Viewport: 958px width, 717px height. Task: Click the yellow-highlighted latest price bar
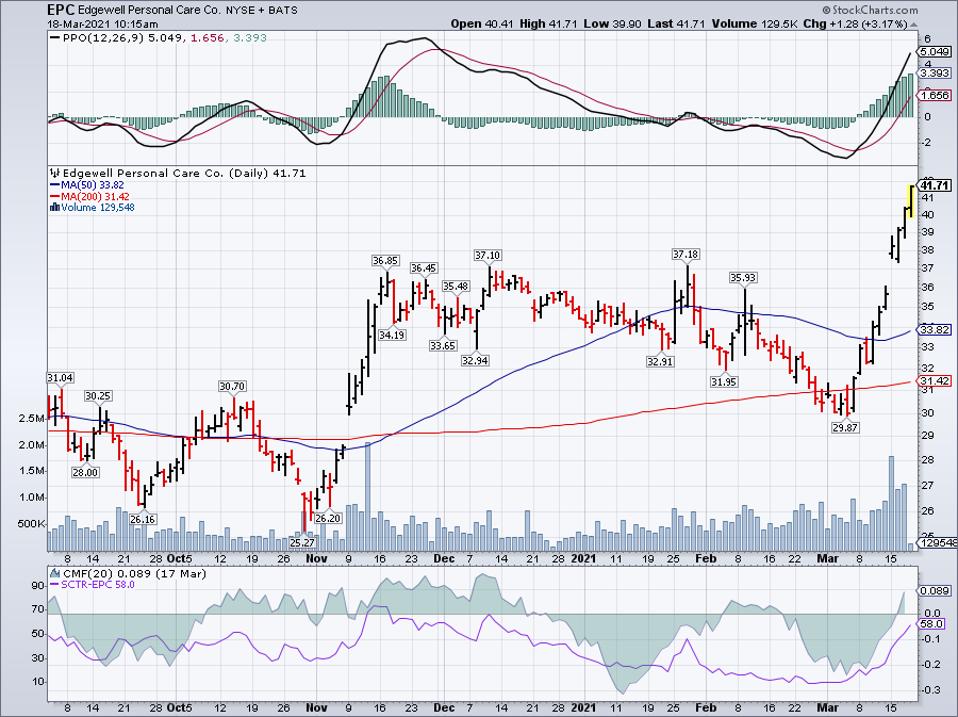coord(912,201)
